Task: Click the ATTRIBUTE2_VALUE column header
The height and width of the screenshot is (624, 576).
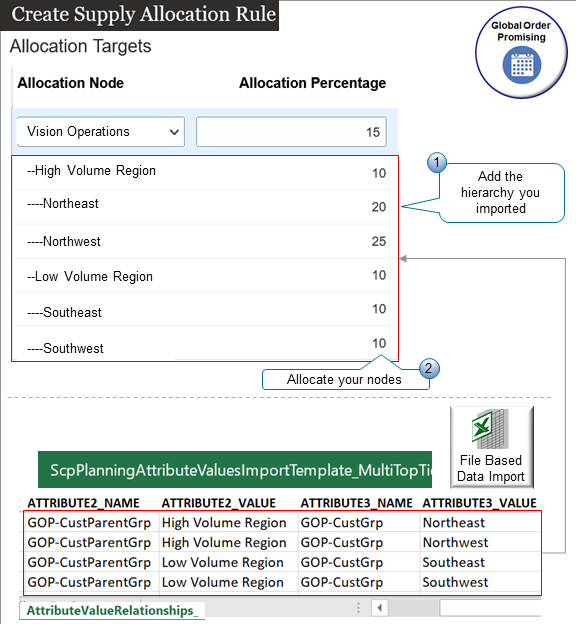Action: [219, 503]
